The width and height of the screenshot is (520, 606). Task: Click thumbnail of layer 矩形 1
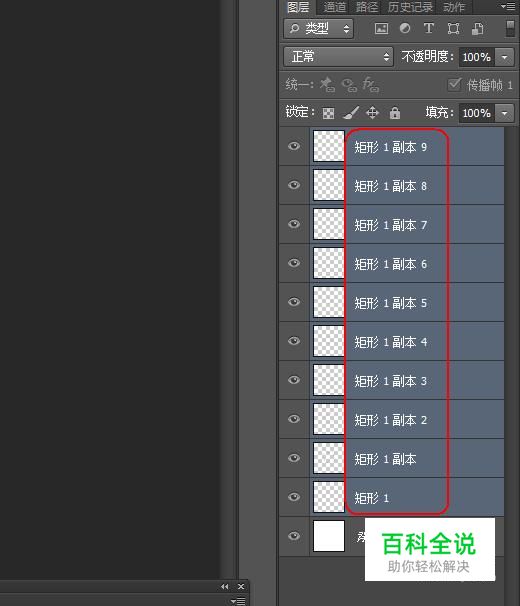coord(329,497)
